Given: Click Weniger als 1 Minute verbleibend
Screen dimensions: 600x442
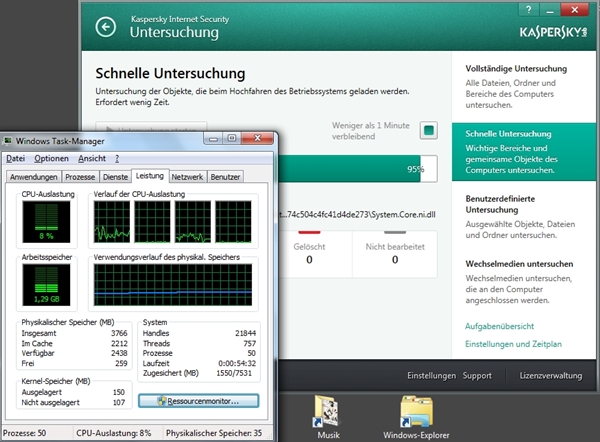Looking at the screenshot, I should click(370, 131).
